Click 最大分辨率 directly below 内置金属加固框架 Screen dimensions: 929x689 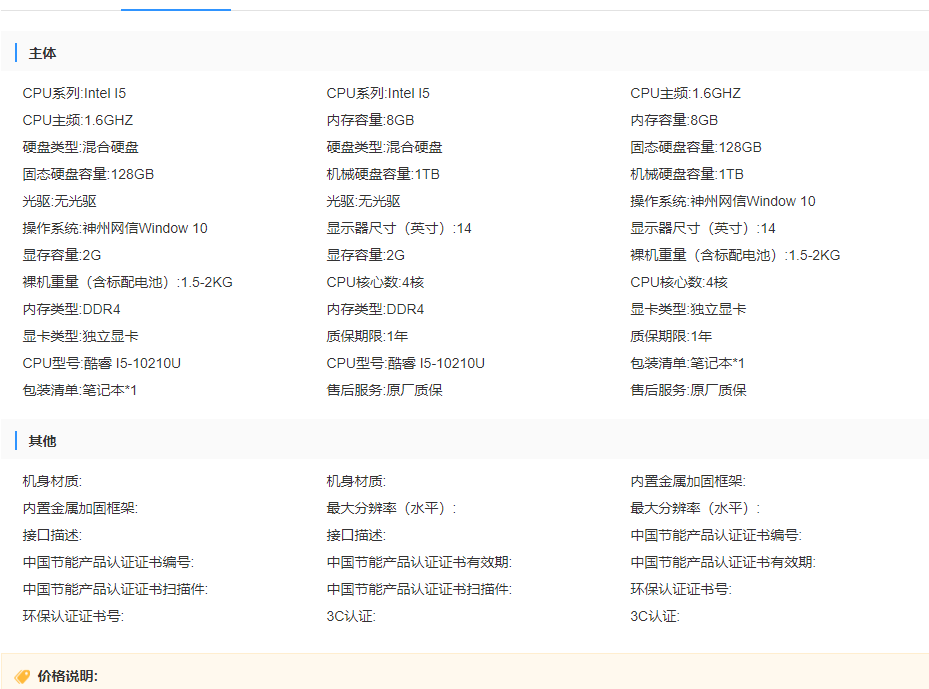click(695, 508)
